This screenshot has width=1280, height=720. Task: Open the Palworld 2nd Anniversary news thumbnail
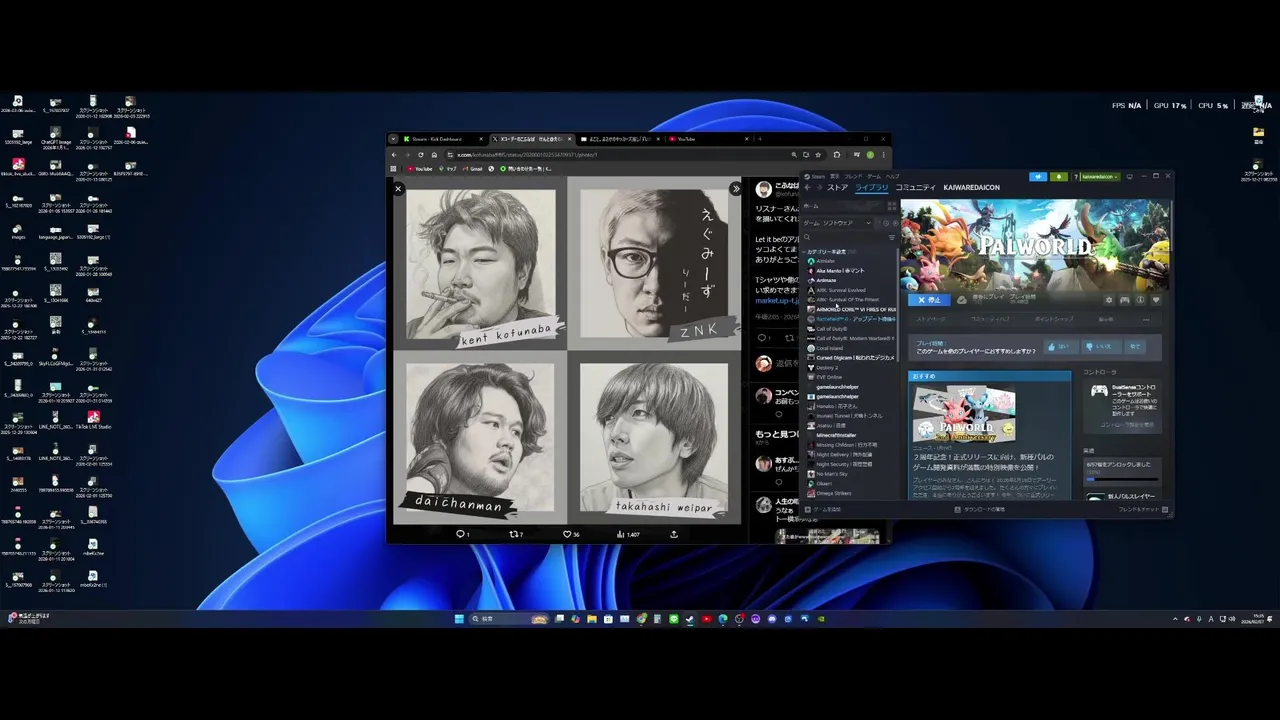pos(964,413)
